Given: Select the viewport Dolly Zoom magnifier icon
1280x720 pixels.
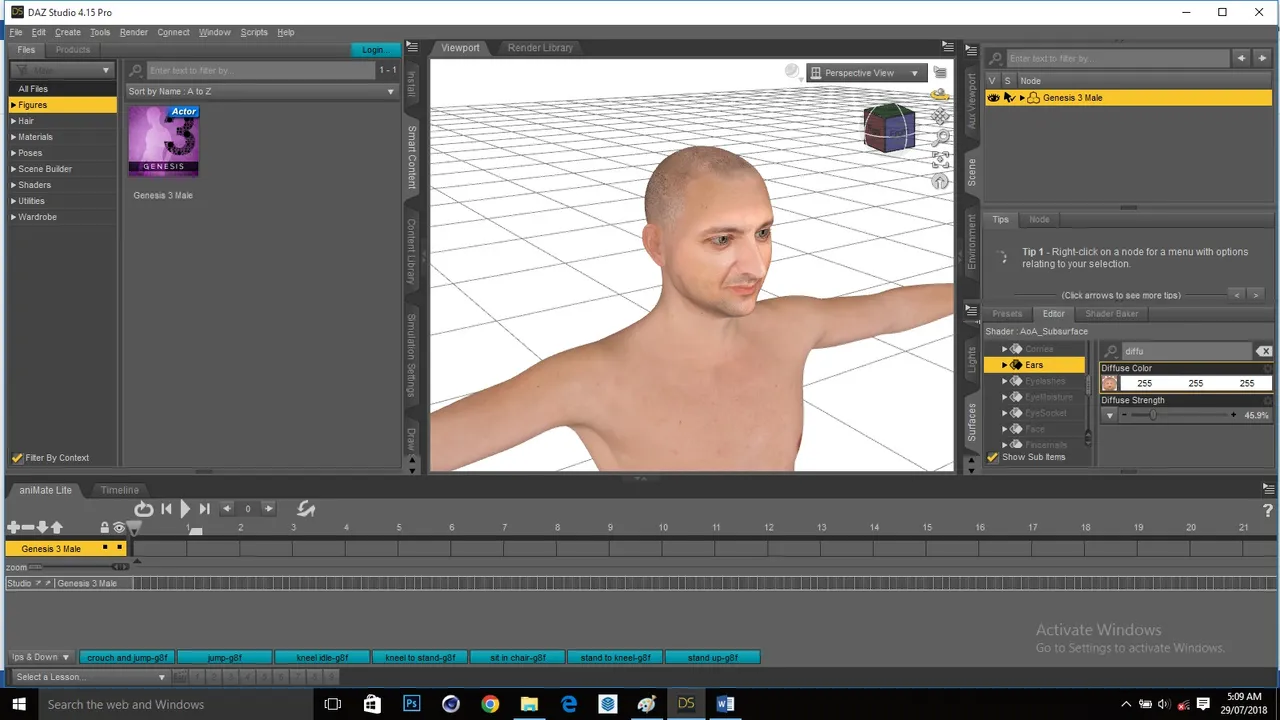Looking at the screenshot, I should [x=941, y=138].
